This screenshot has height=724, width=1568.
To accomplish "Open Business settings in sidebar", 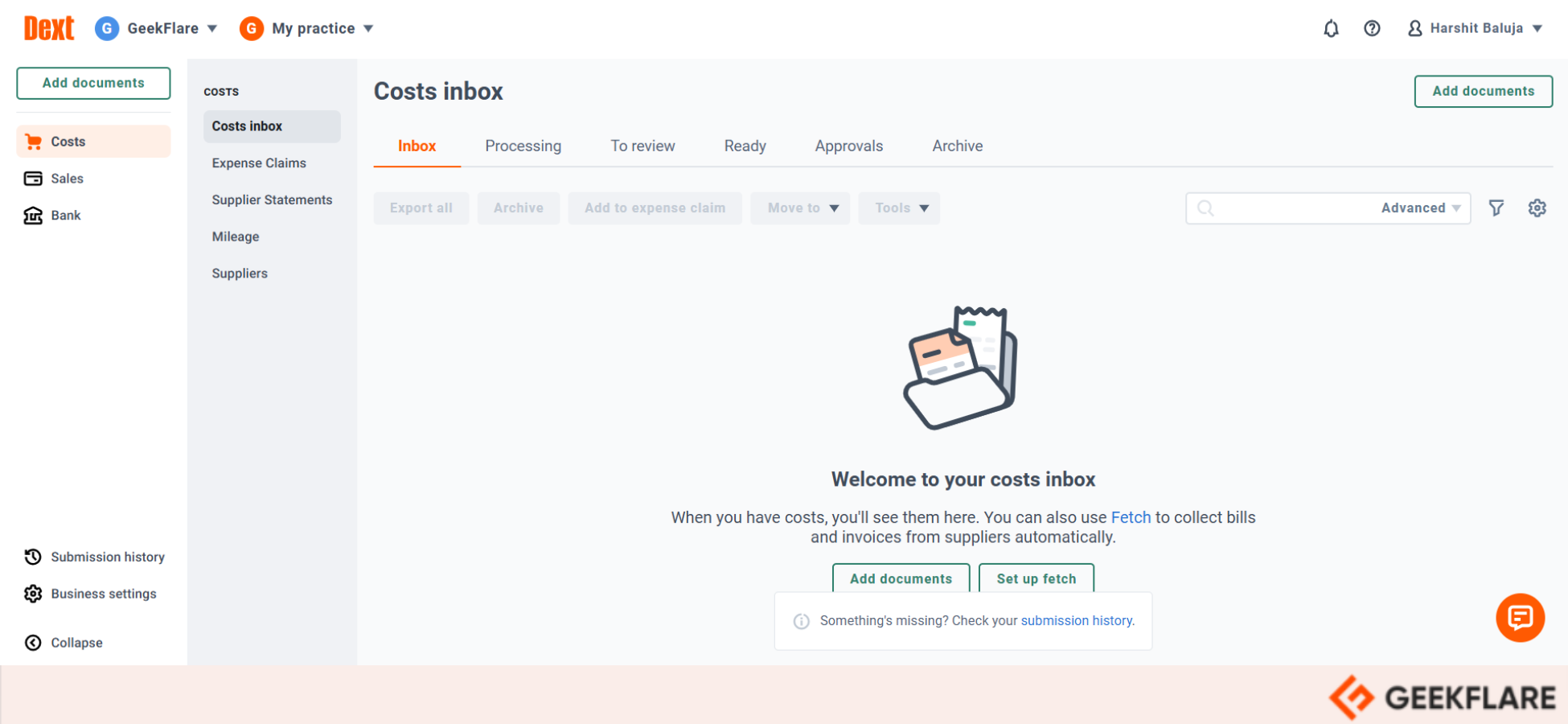I will click(103, 594).
